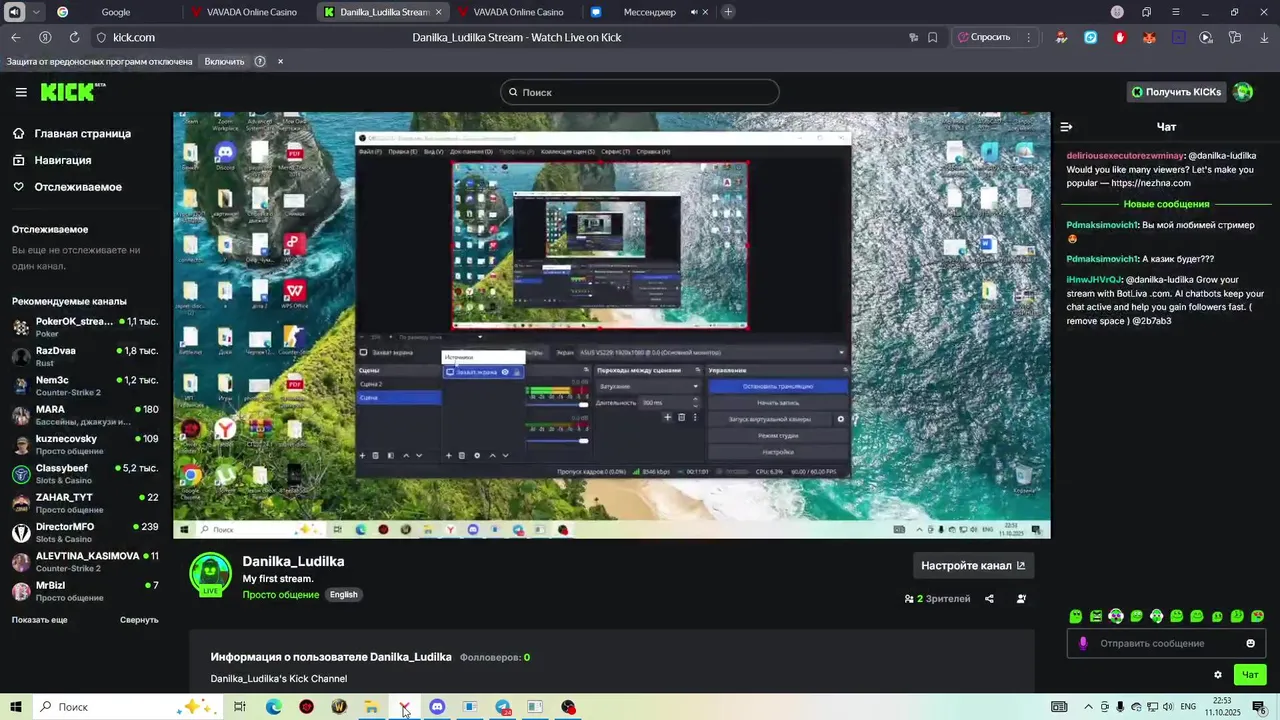Screen dimensions: 1280x720
Task: Open Microsoft Edge from the taskbar
Action: tap(273, 707)
